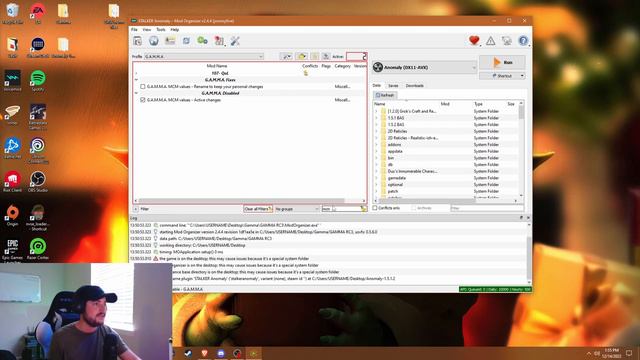Open the profiles card toolbar icon
640x360 pixels.
(x=170, y=41)
